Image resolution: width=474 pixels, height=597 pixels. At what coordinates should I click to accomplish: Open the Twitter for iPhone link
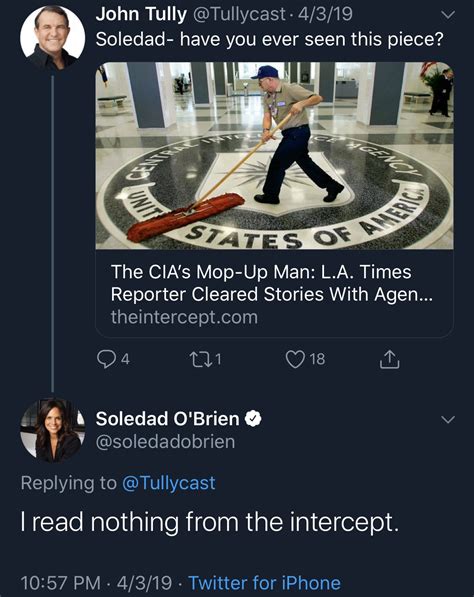[x=264, y=583]
